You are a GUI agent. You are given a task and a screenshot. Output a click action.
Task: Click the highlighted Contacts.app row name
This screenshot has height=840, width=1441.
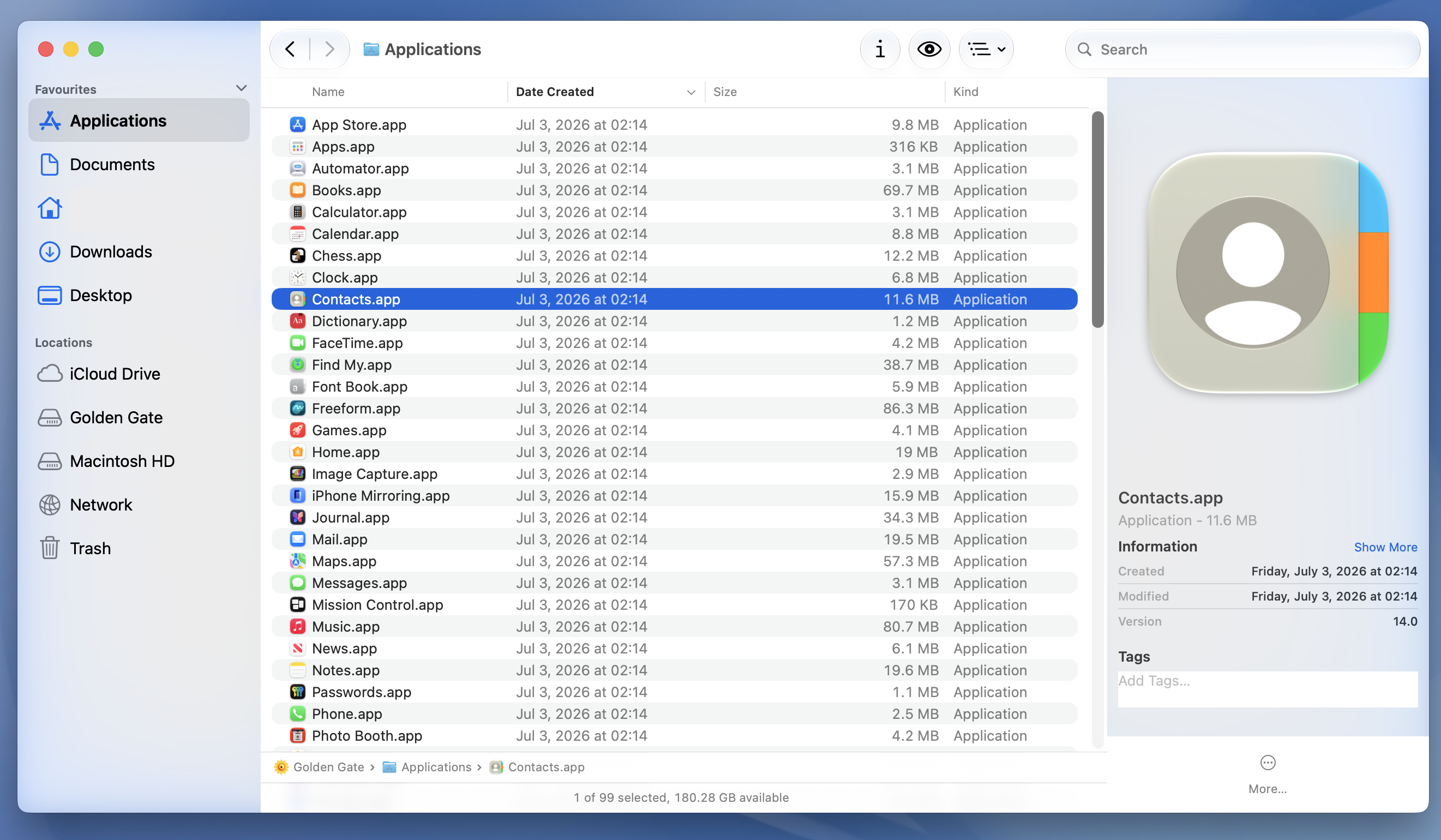pyautogui.click(x=356, y=299)
